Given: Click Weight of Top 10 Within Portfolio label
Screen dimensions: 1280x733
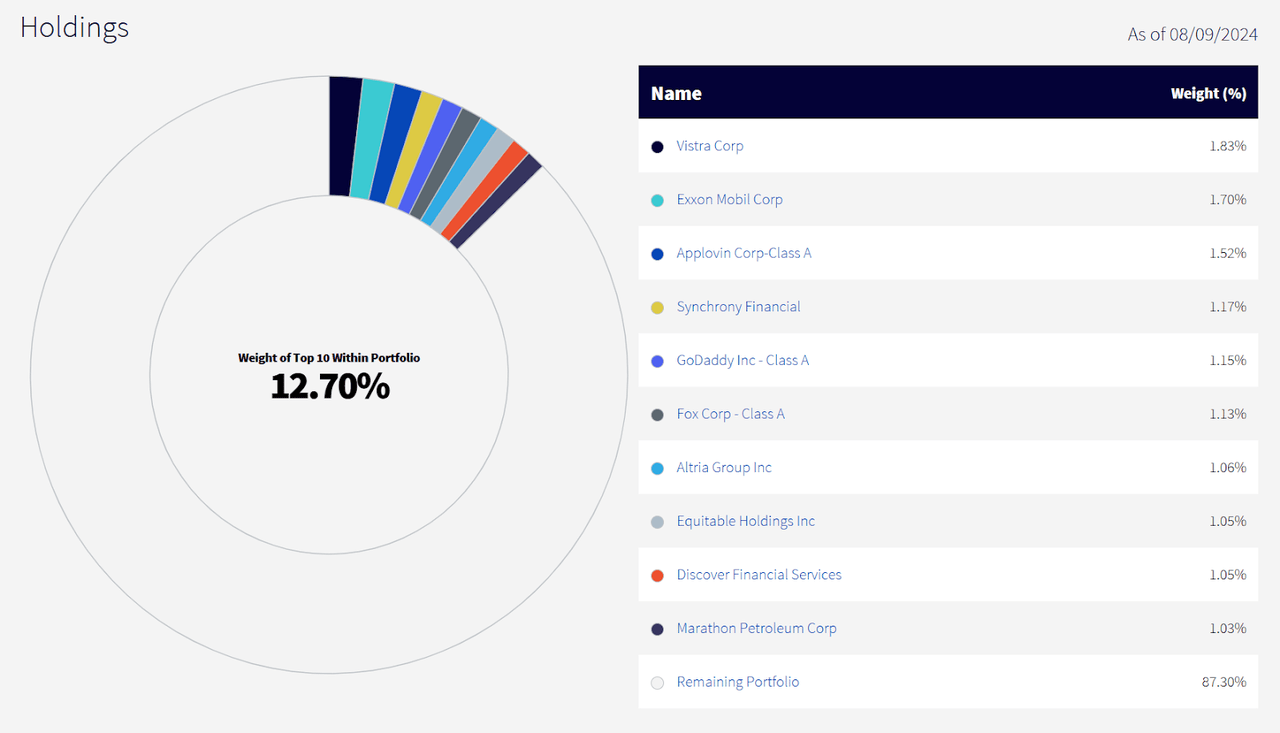Looking at the screenshot, I should coord(329,357).
